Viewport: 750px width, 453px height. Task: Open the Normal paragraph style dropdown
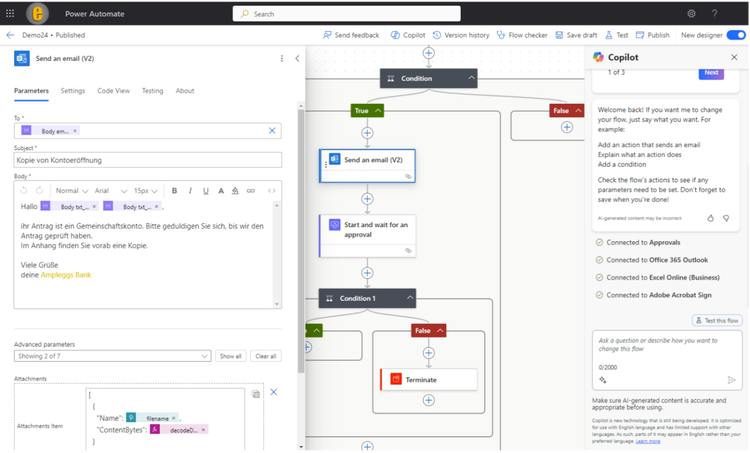(x=72, y=190)
